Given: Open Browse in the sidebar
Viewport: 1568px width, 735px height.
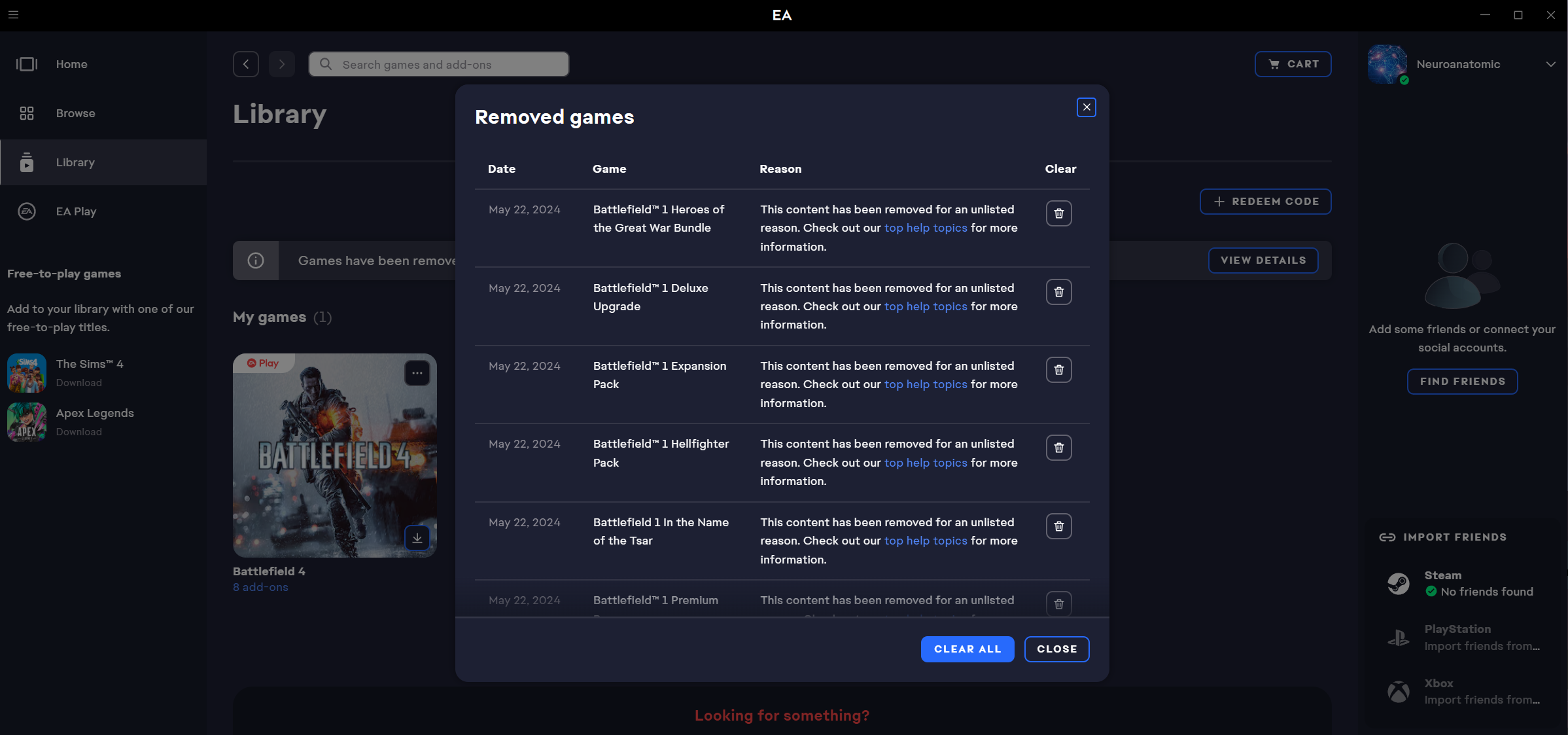Looking at the screenshot, I should pyautogui.click(x=103, y=113).
